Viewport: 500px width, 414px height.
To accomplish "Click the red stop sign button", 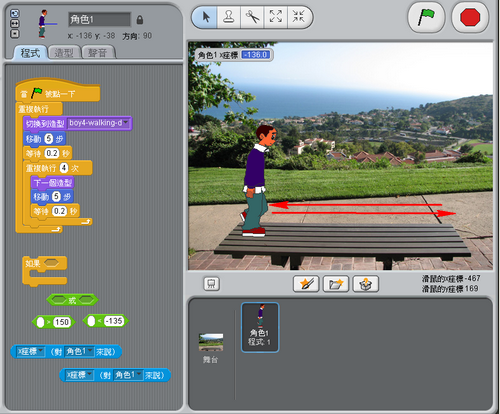I will pos(470,18).
